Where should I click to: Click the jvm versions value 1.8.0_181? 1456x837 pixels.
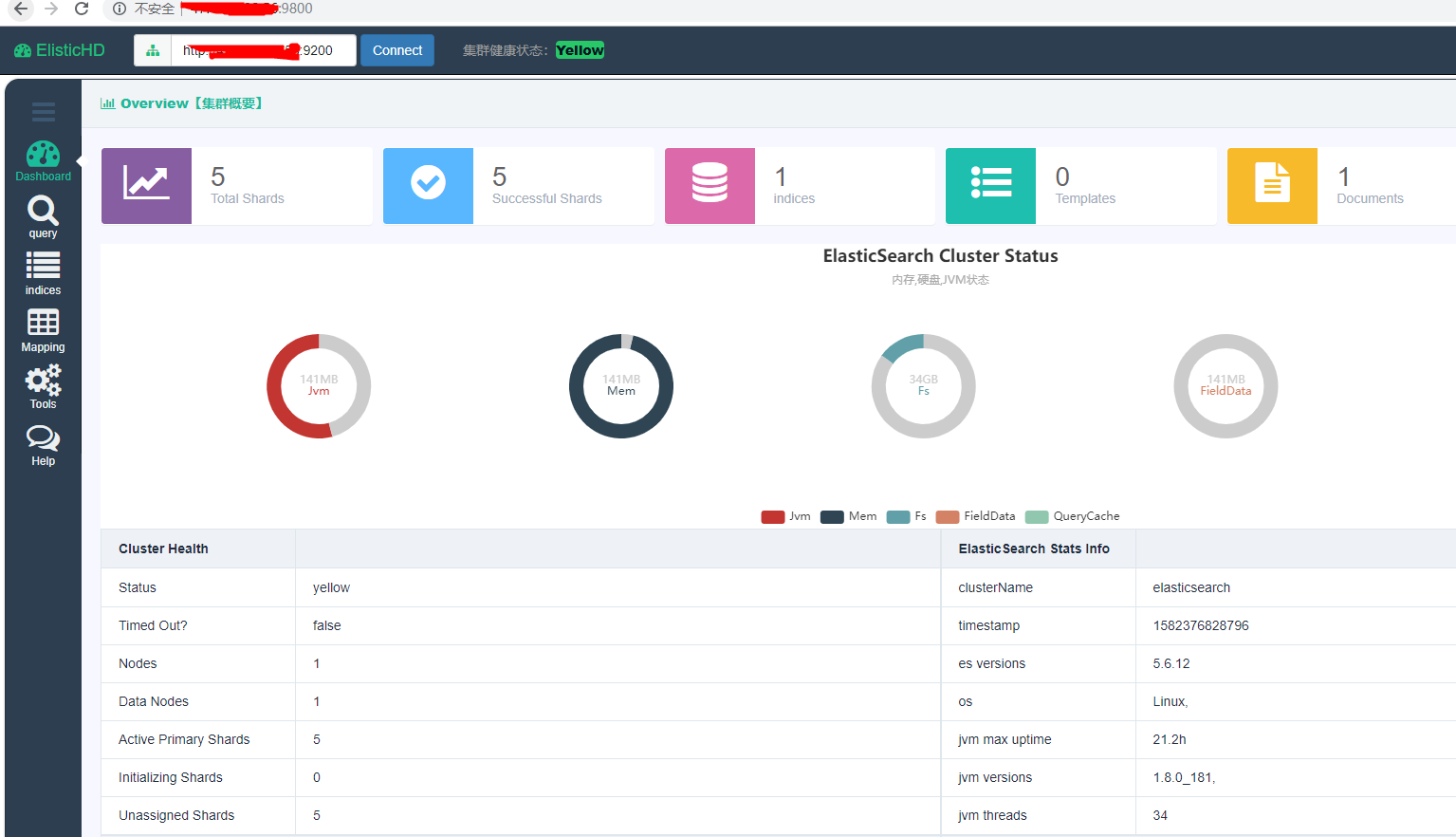(1184, 777)
